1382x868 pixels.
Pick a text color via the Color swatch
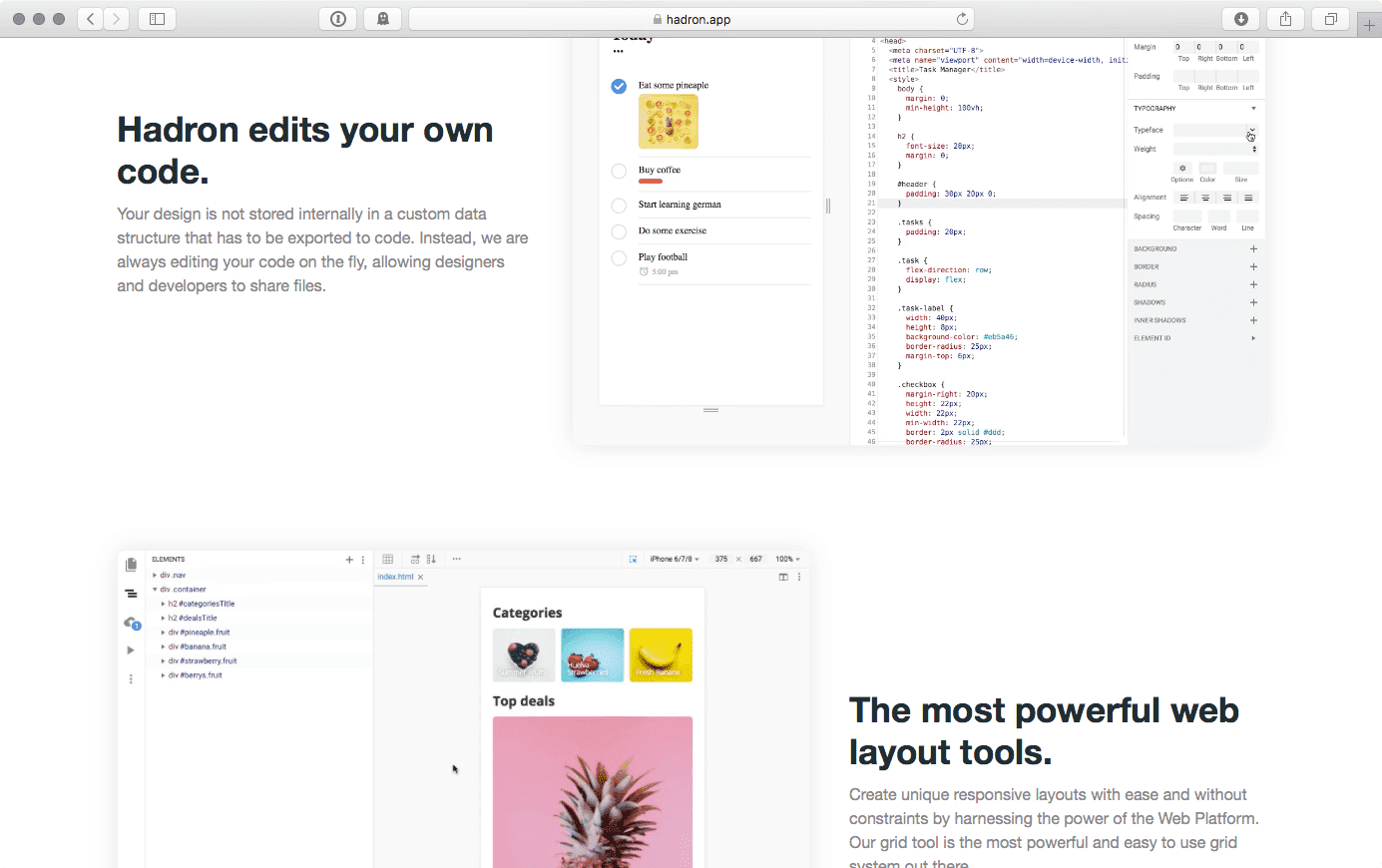pyautogui.click(x=1207, y=170)
